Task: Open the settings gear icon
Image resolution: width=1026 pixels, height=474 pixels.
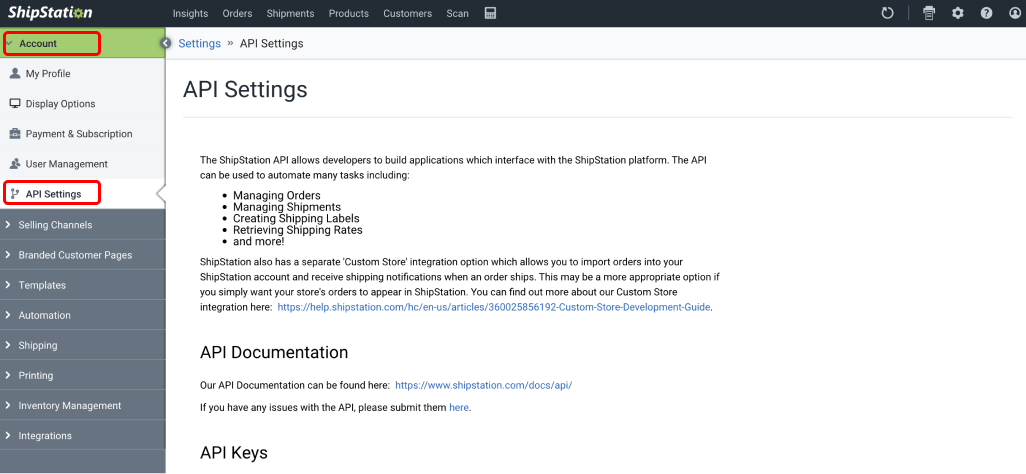Action: [958, 13]
